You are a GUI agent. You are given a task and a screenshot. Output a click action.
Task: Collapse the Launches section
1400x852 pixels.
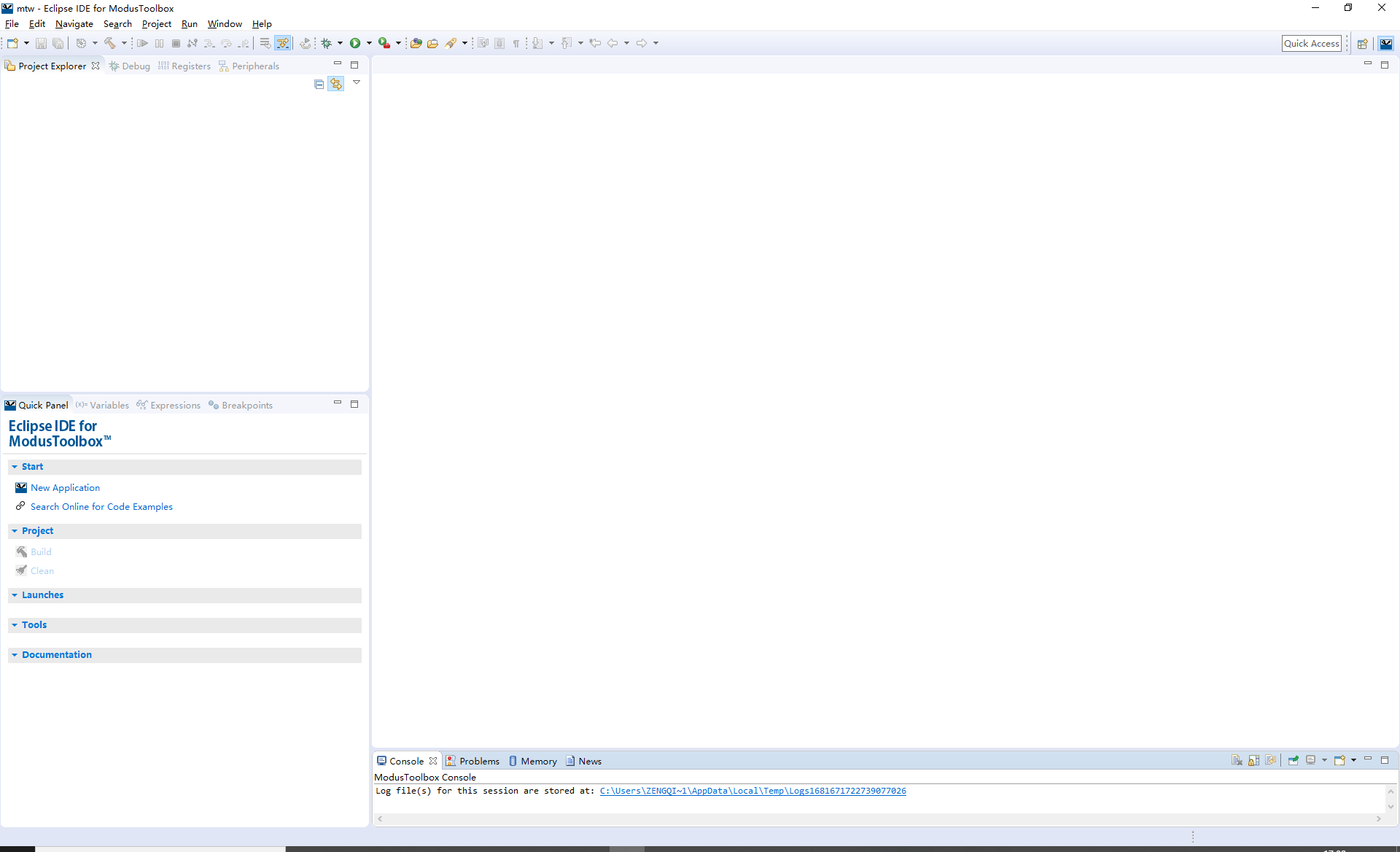(15, 595)
